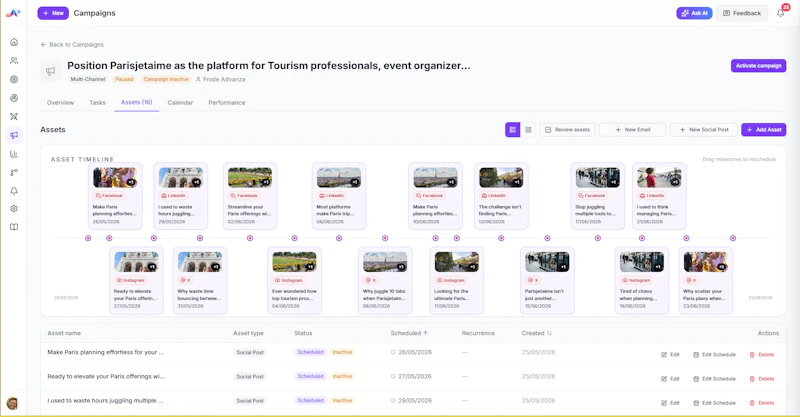The image size is (800, 417).
Task: Click the Paused status tag
Action: (124, 79)
